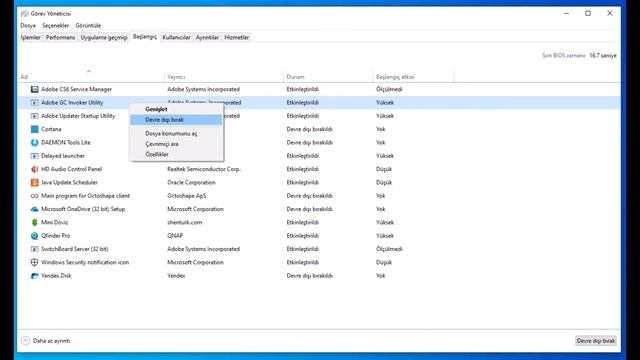The image size is (640, 360).
Task: Choose Özellikler in the context menu
Action: tap(176, 154)
